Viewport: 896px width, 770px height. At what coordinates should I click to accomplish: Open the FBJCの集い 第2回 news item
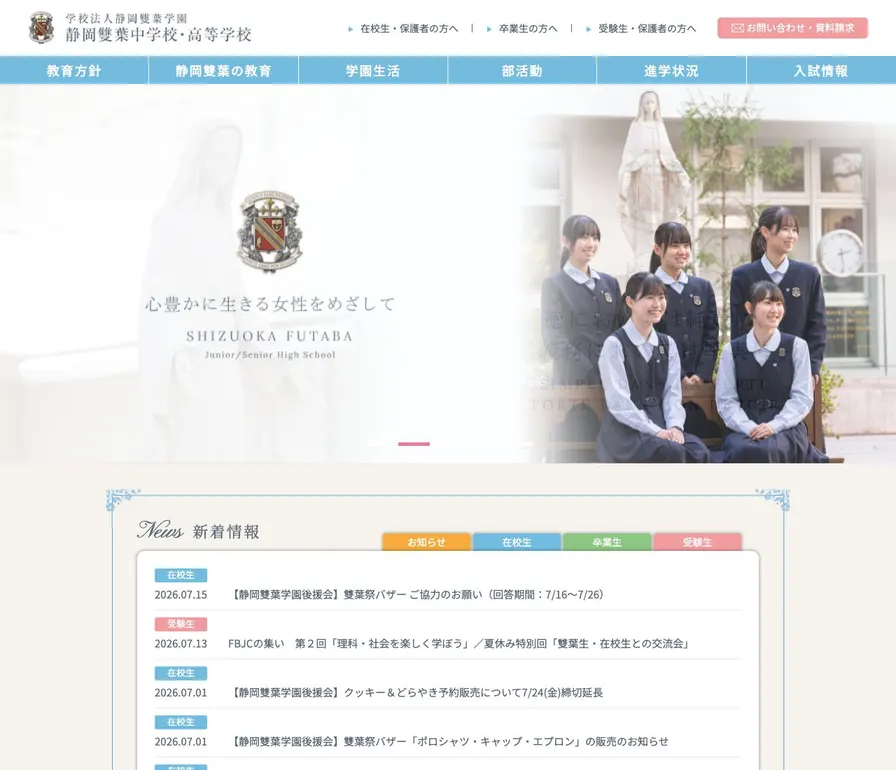point(459,644)
